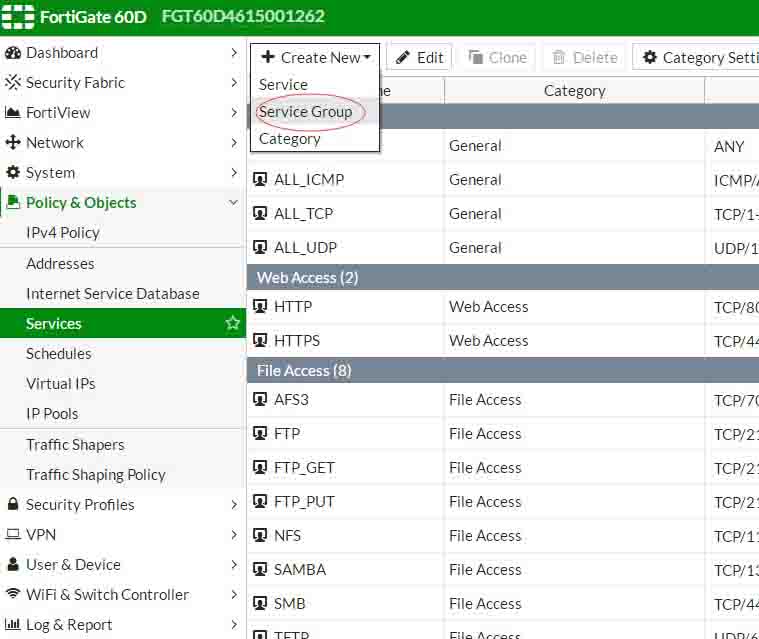Open the Virtual IPs page

coord(61,383)
